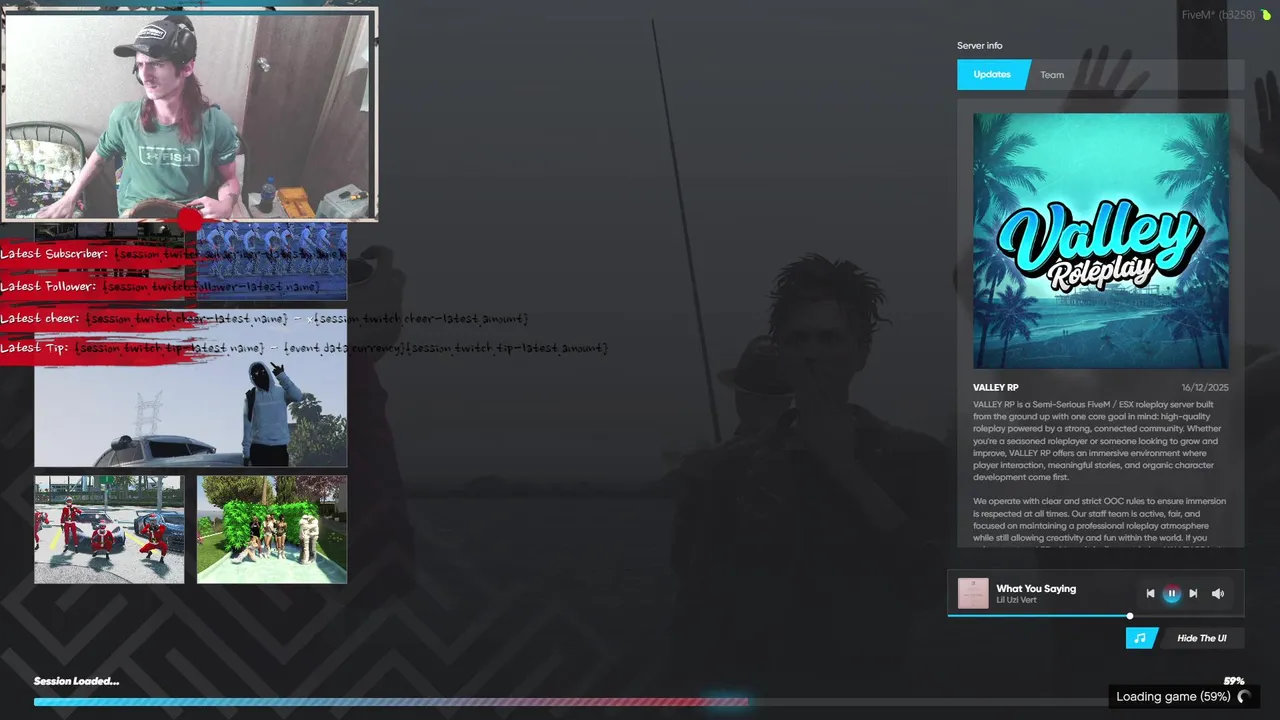Click the main loading progress bar

pos(639,702)
